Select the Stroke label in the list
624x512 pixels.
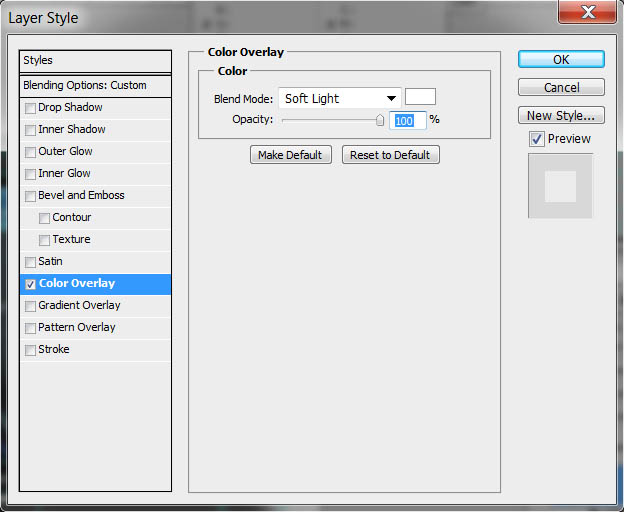click(53, 349)
